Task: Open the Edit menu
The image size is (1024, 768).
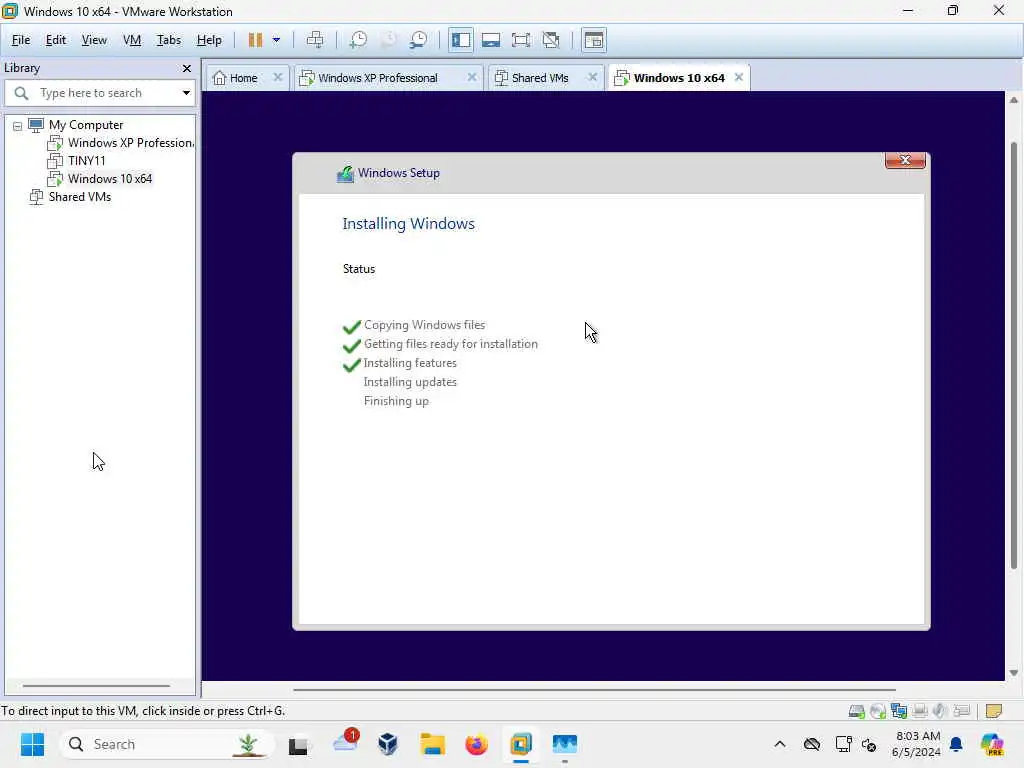Action: click(56, 40)
